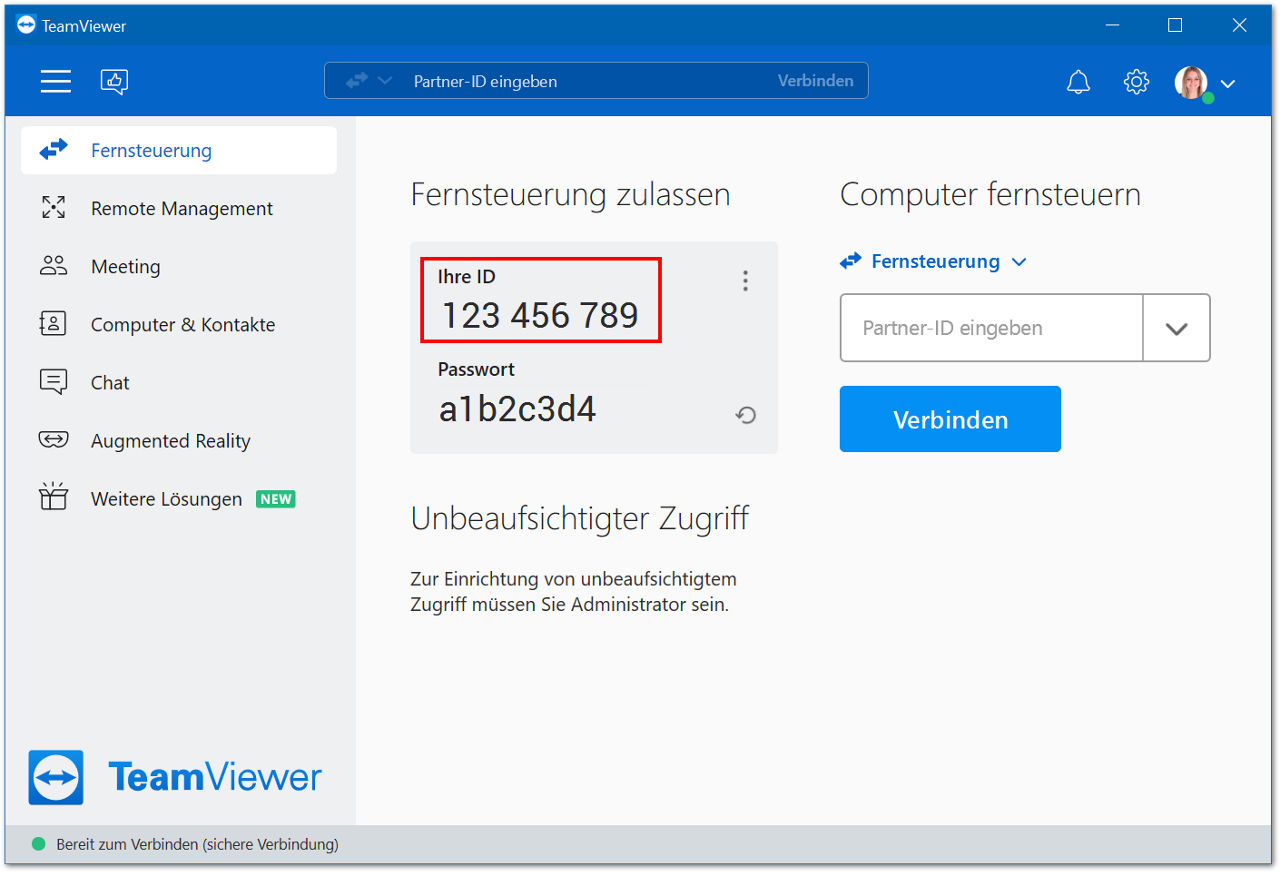Click the main Partner-ID eingeben field
Viewport: 1280px width, 873px height.
992,328
